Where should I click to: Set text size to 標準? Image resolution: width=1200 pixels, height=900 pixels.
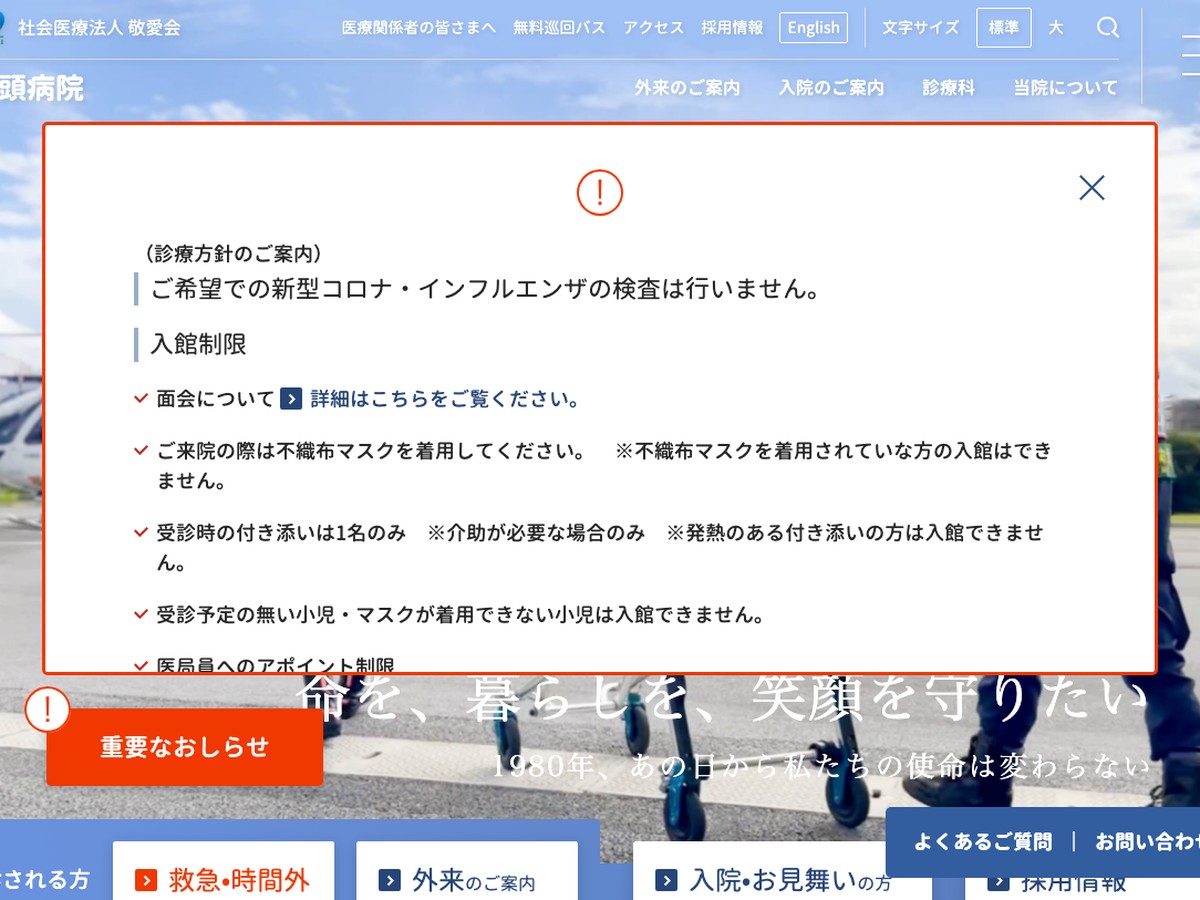1003,28
